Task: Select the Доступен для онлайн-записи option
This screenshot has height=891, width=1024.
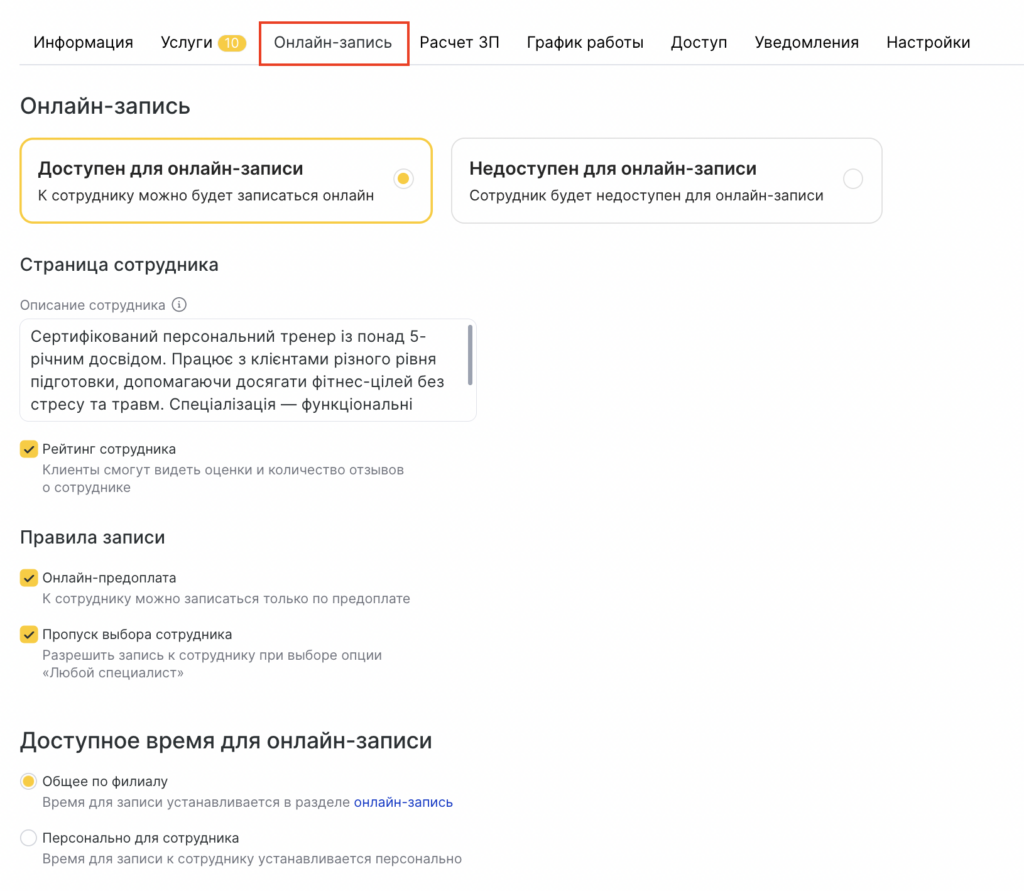Action: pyautogui.click(x=403, y=180)
